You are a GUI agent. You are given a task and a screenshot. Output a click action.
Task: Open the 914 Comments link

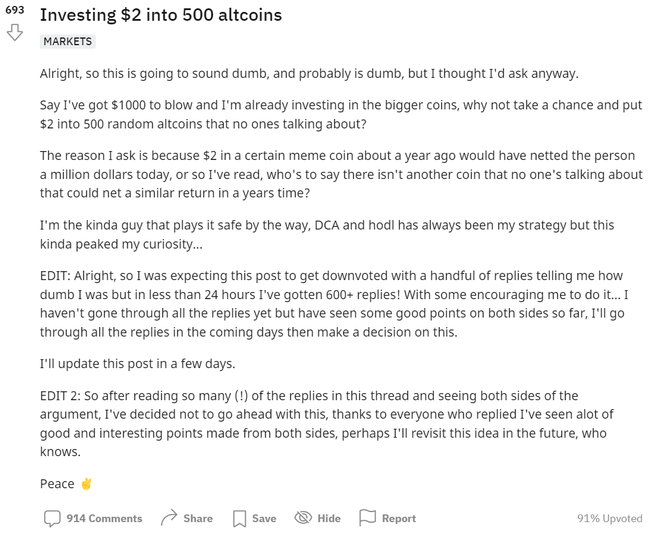coord(104,518)
